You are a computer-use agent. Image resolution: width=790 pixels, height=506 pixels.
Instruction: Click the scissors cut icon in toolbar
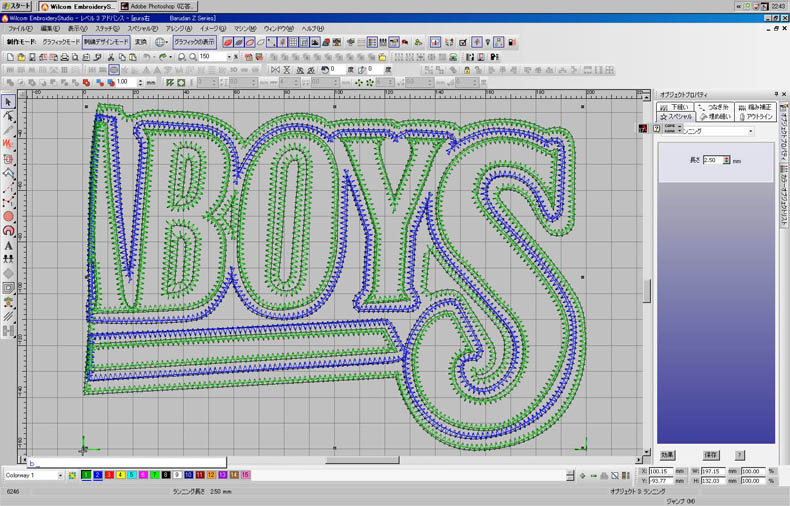click(110, 57)
